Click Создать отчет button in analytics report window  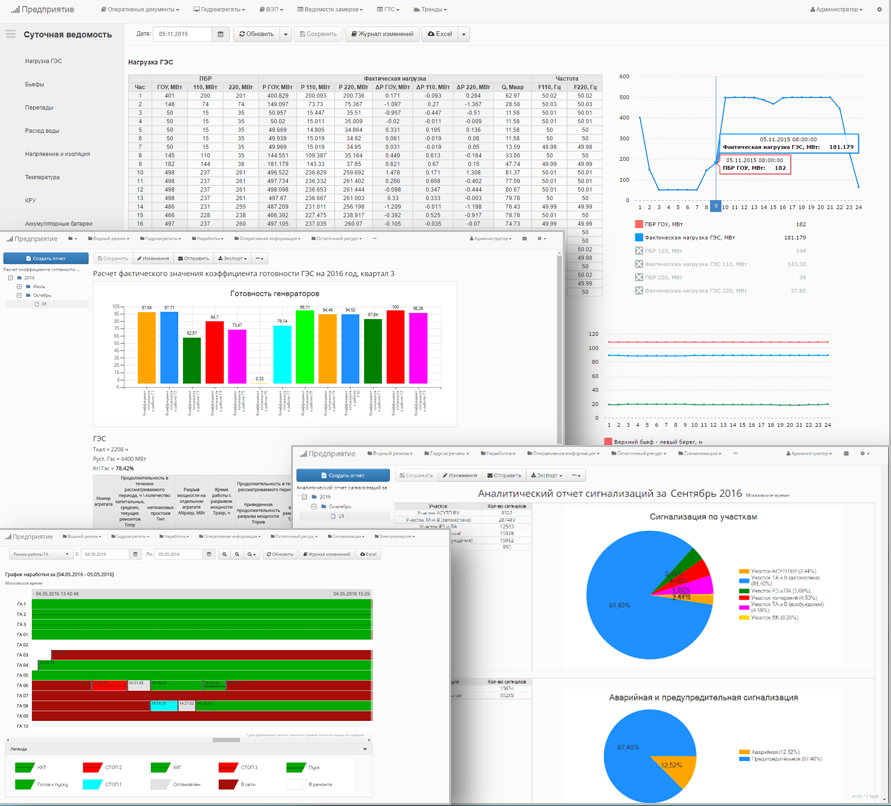coord(343,475)
